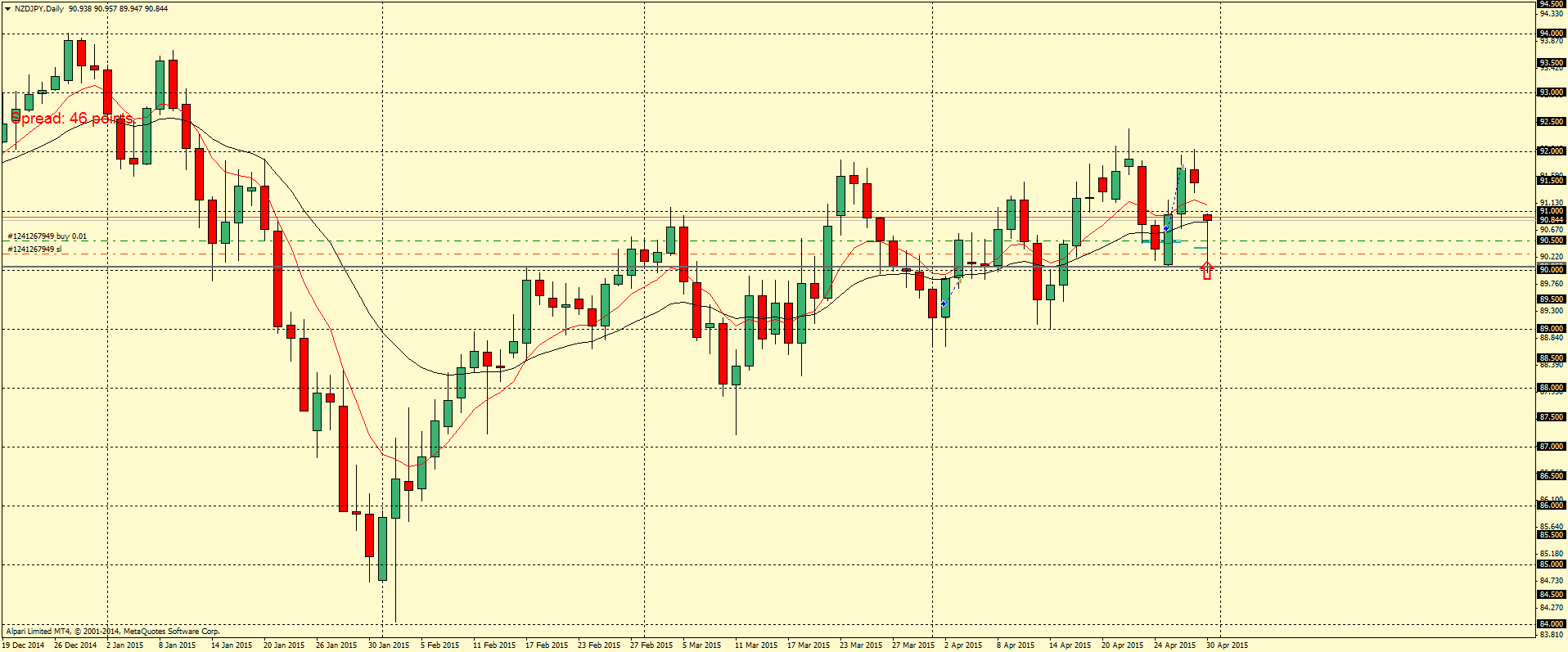Open the NZDJPY chart title triangle menu

(x=7, y=9)
